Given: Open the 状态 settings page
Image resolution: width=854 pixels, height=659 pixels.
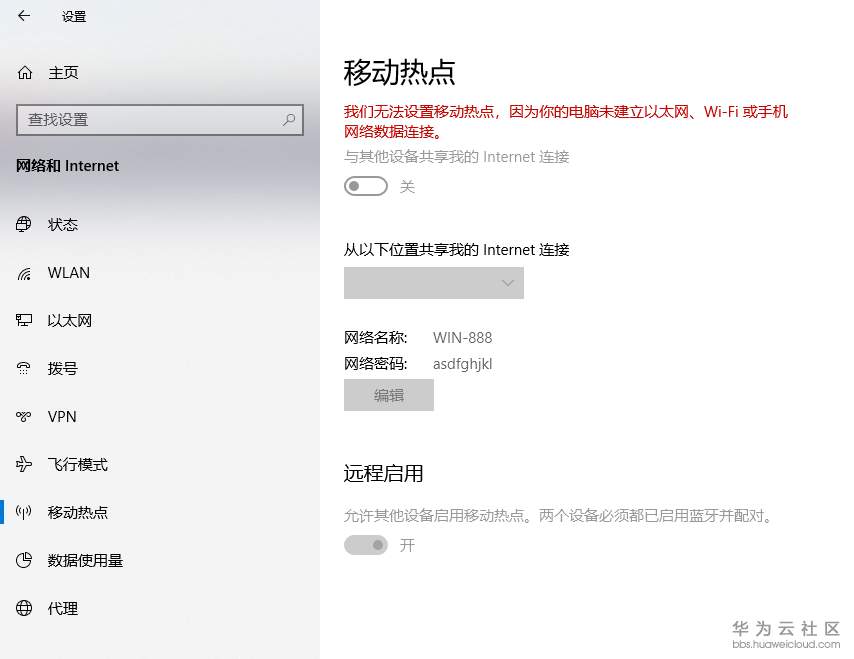Looking at the screenshot, I should [x=160, y=224].
